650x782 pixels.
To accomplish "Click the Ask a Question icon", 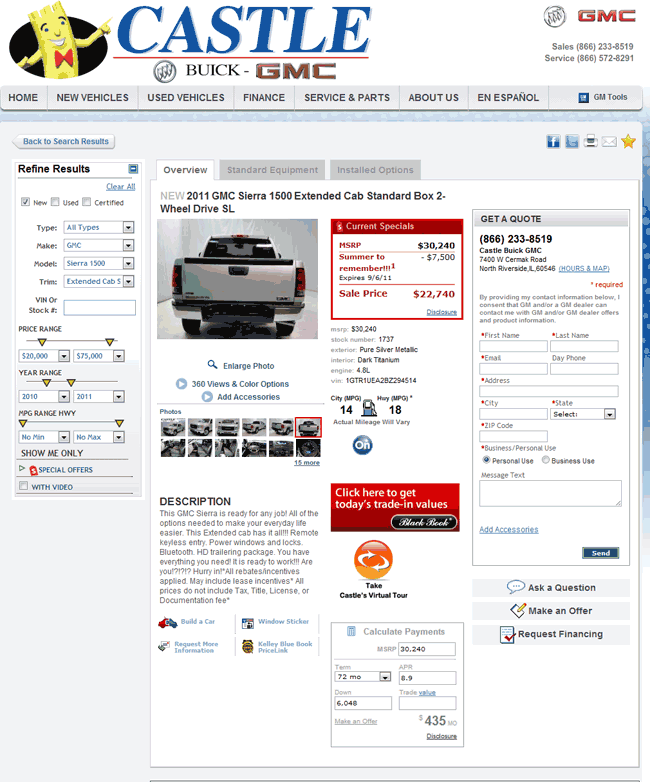I will 515,587.
